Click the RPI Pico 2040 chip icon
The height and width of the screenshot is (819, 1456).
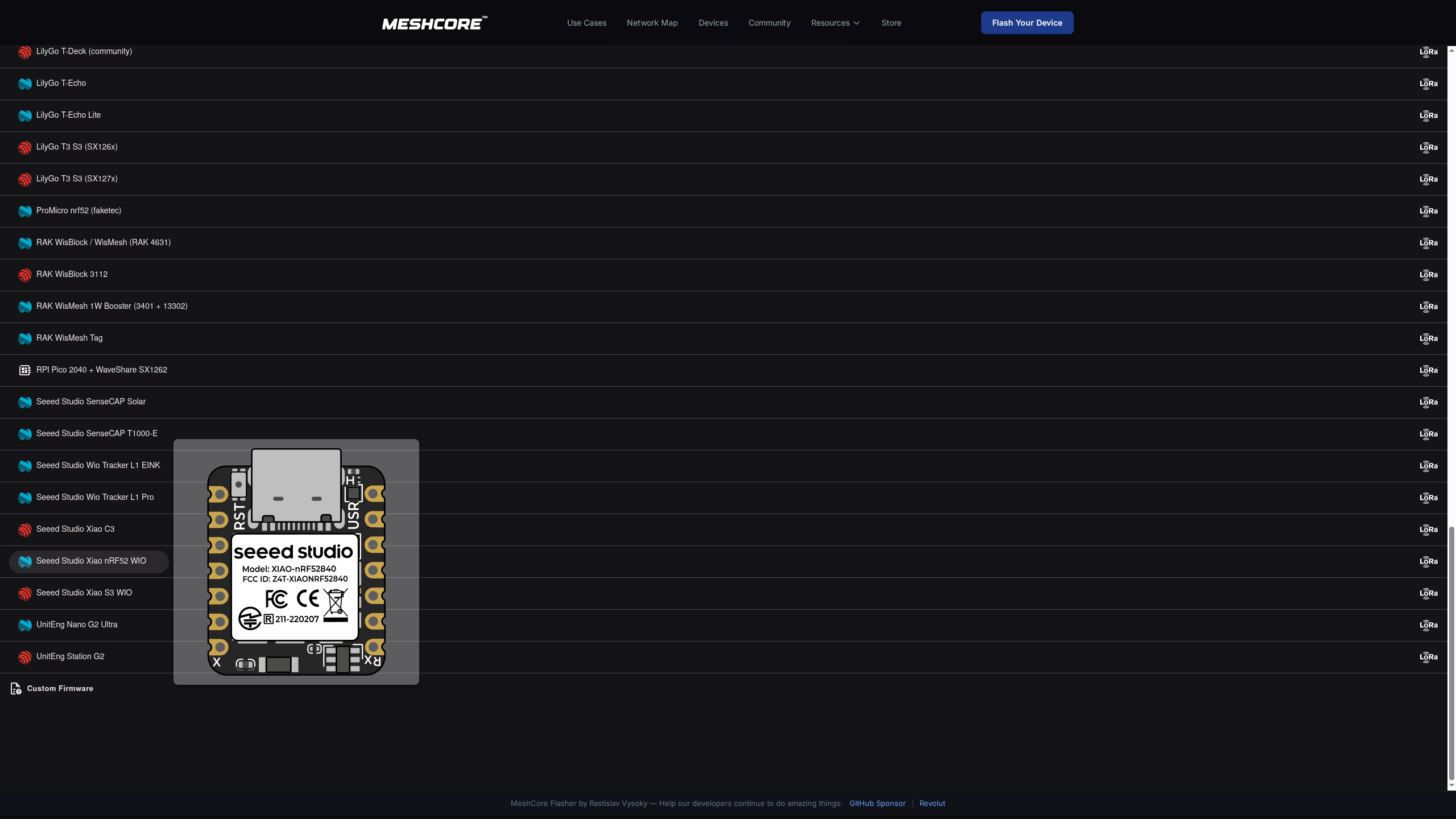[24, 370]
